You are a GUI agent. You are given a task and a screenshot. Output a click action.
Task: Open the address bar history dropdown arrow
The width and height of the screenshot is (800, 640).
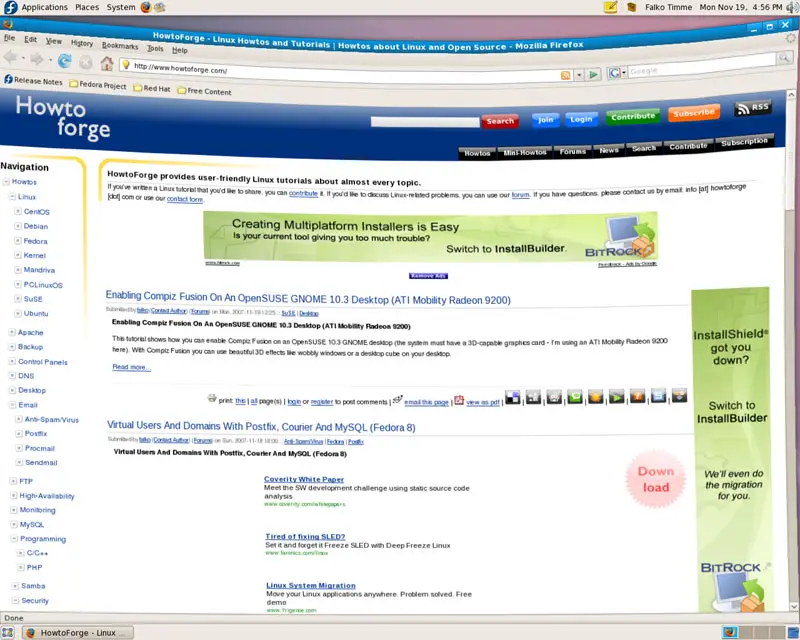(579, 75)
